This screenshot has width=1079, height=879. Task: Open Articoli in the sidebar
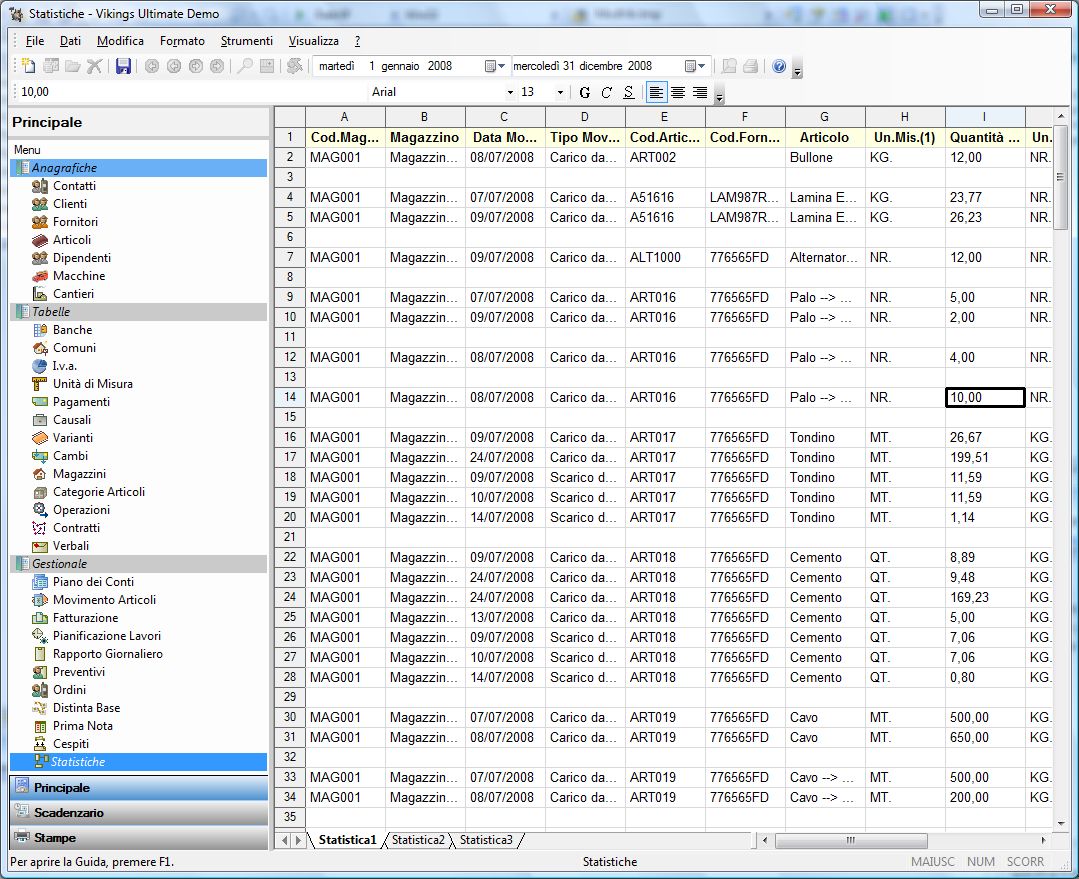(x=72, y=240)
